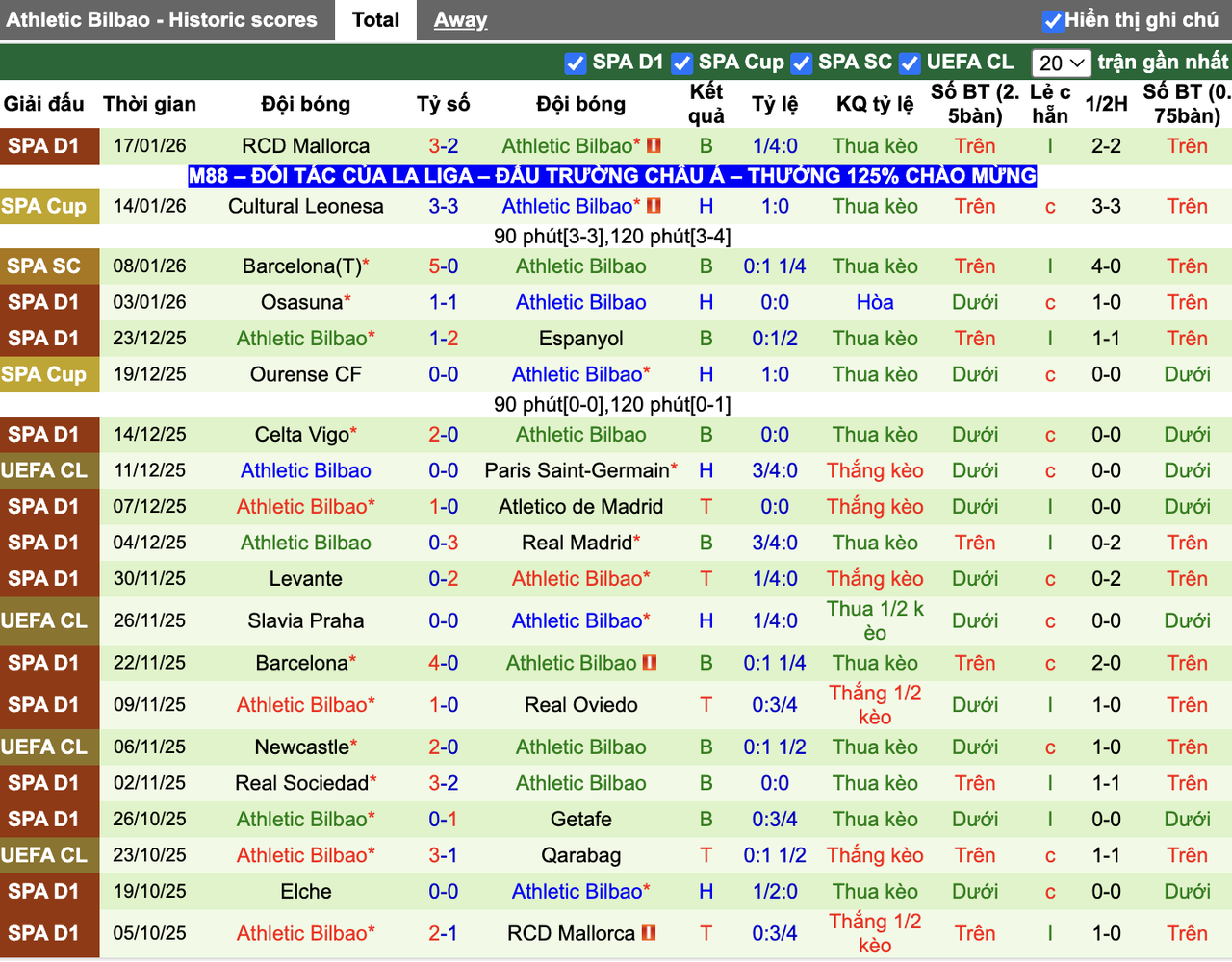Open the 20 recent matches dropdown
The height and width of the screenshot is (962, 1232).
tap(1061, 63)
